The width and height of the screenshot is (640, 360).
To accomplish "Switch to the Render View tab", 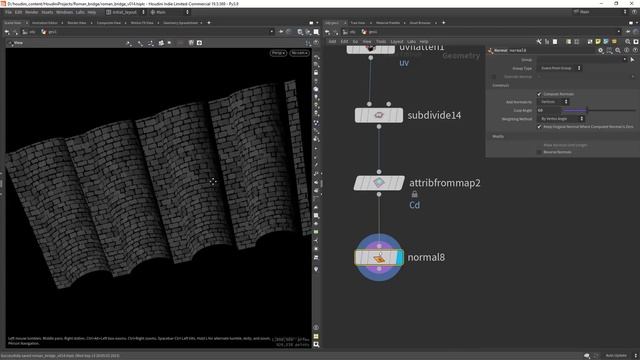I will click(77, 23).
